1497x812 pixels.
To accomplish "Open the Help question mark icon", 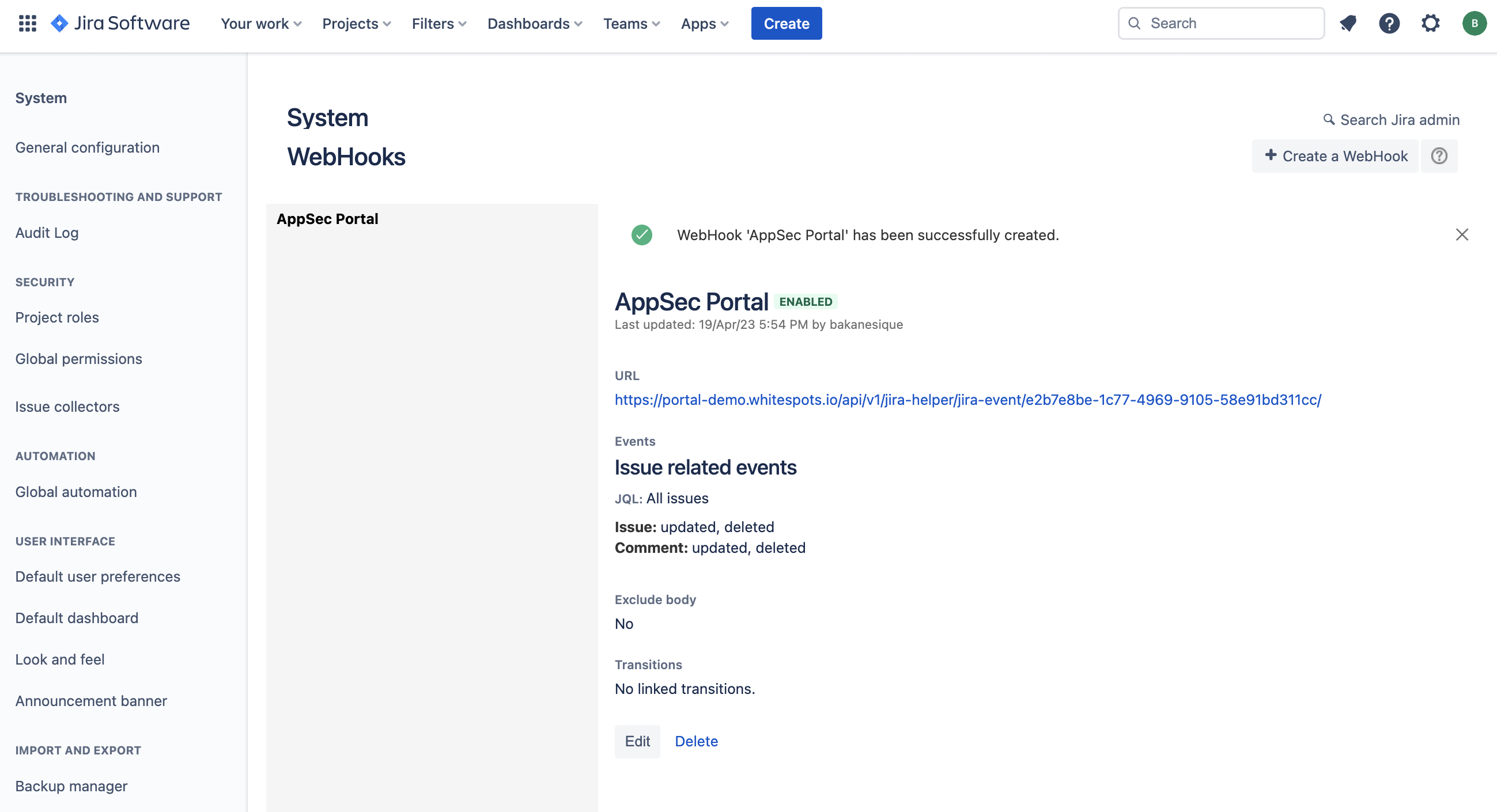I will (1389, 23).
